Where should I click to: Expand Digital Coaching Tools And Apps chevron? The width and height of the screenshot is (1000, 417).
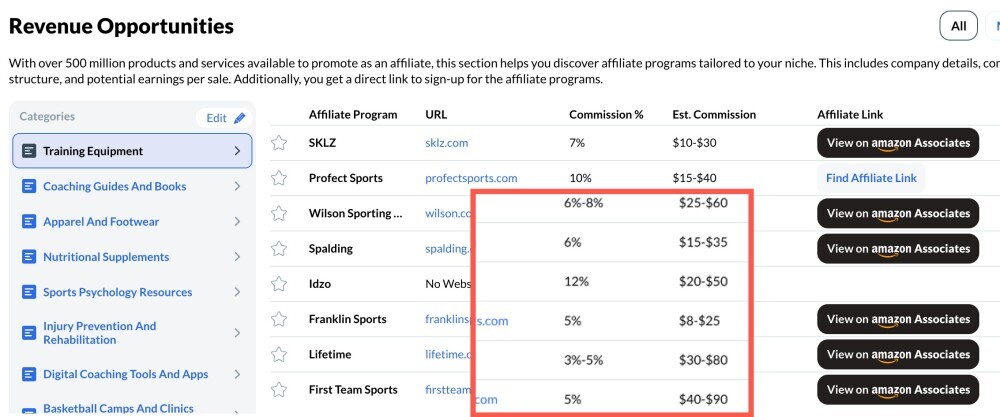237,374
